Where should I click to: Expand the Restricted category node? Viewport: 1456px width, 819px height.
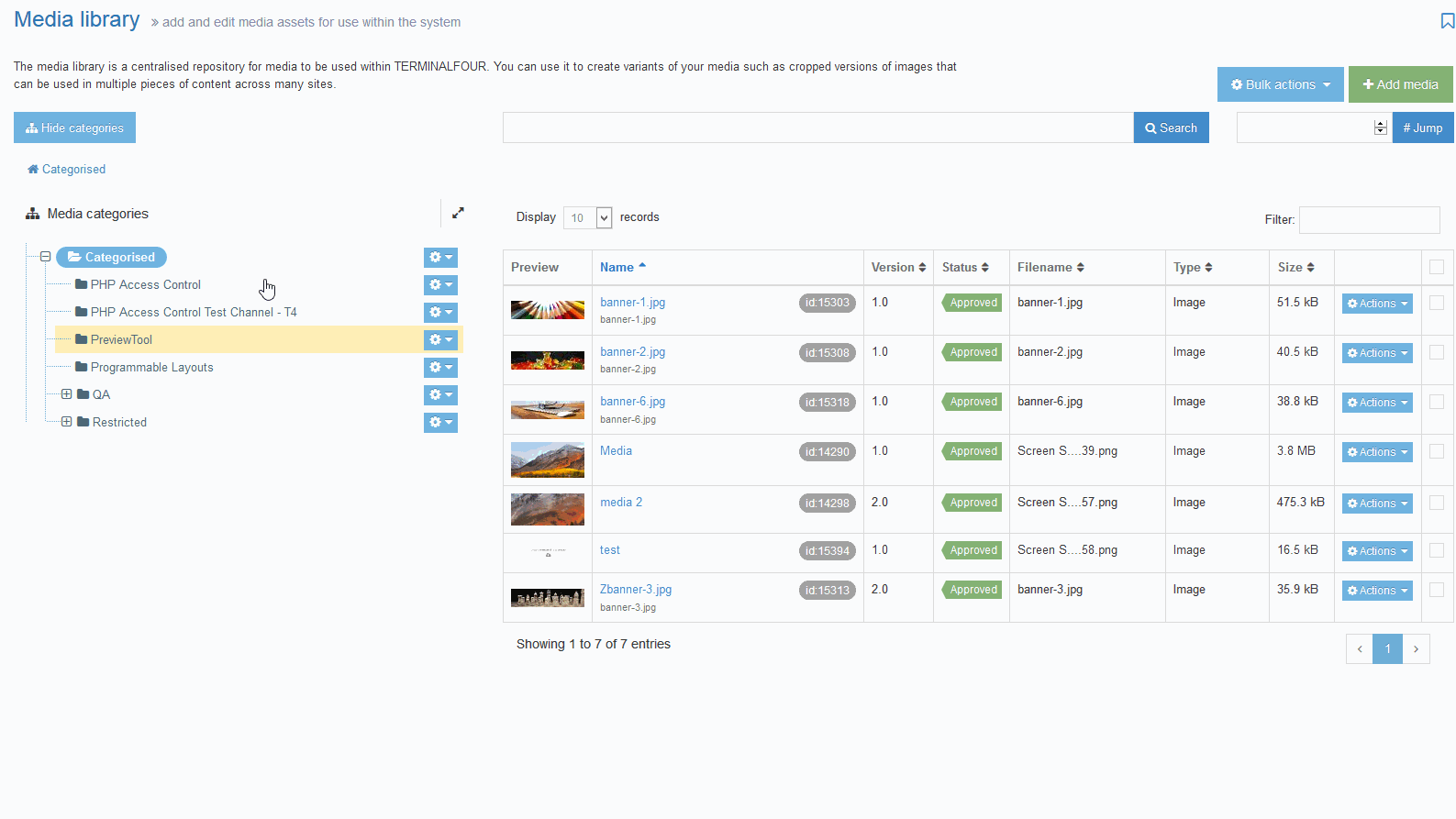coord(66,422)
